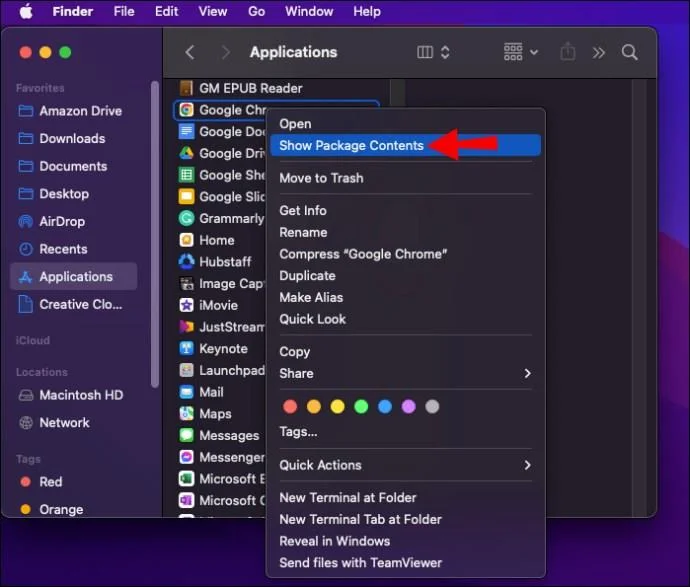Apply the purple tag color dot

coord(408,407)
